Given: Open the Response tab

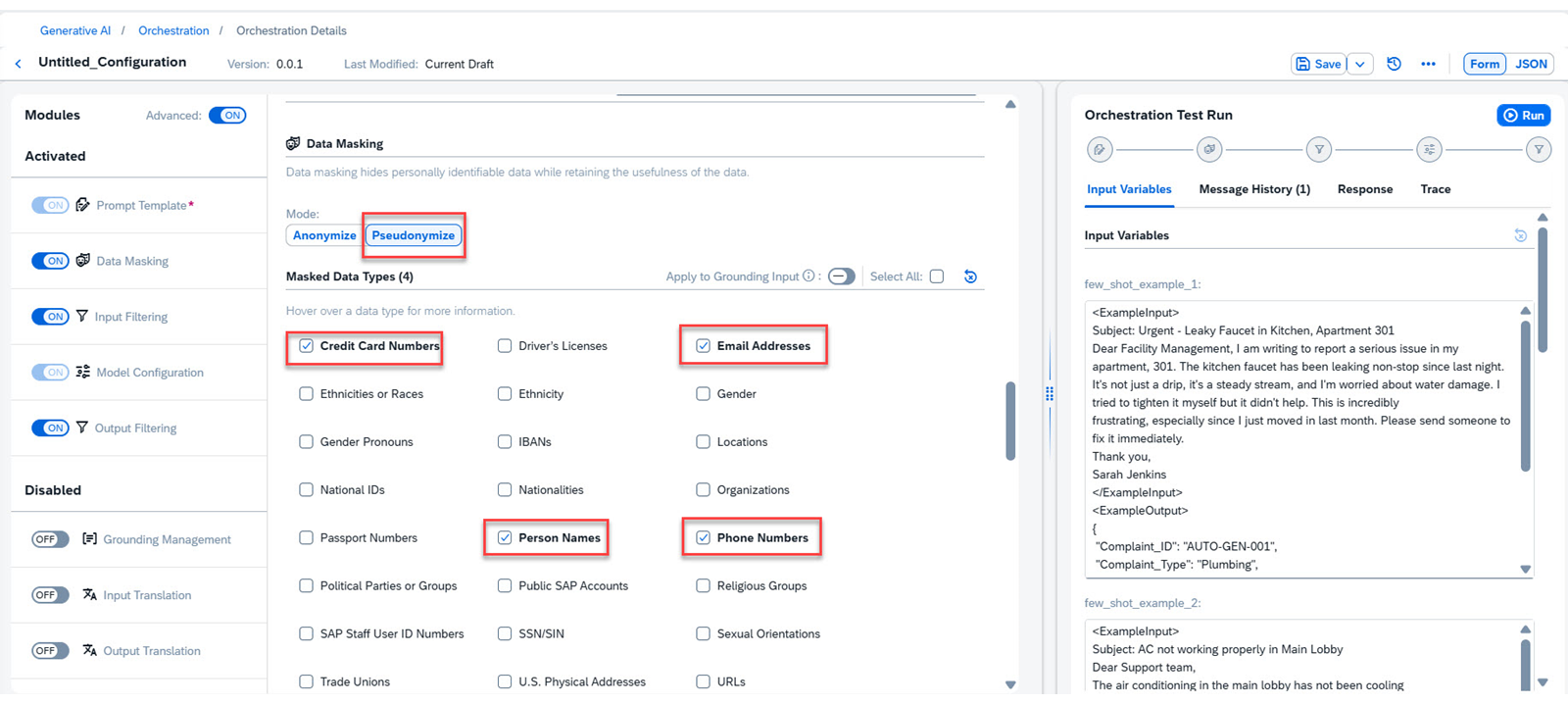Looking at the screenshot, I should (x=1365, y=189).
